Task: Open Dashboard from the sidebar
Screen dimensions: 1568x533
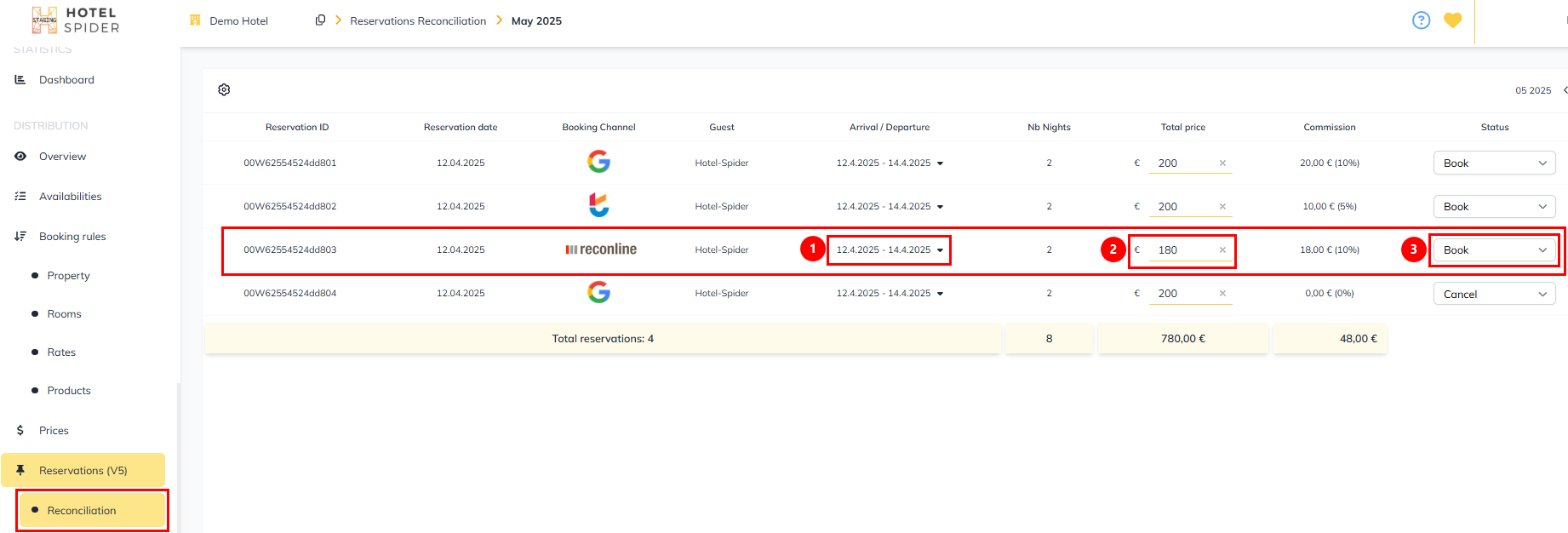Action: (x=66, y=80)
